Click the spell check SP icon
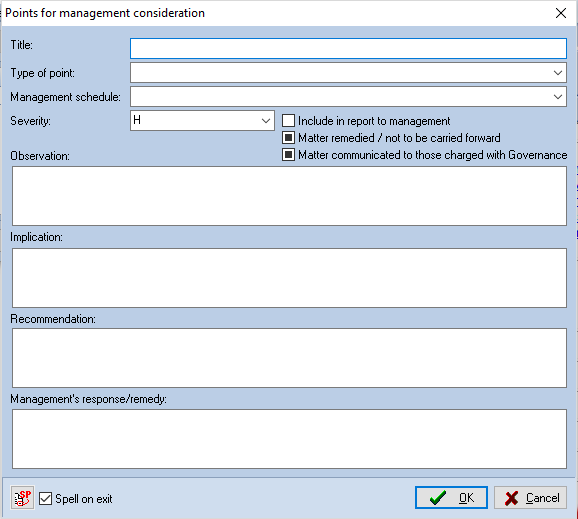This screenshot has height=519, width=578. point(22,498)
